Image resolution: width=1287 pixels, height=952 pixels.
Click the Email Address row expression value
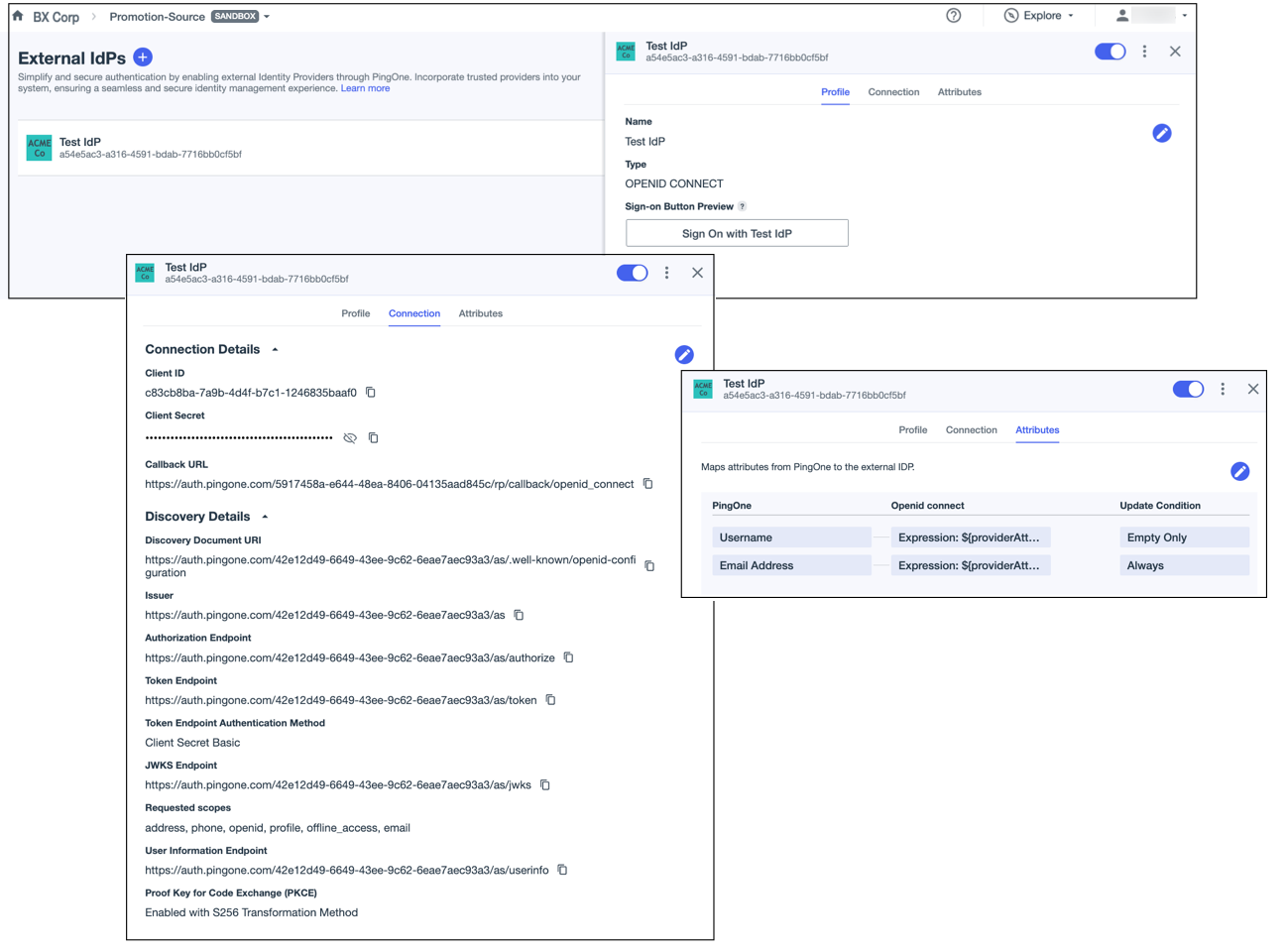point(970,565)
